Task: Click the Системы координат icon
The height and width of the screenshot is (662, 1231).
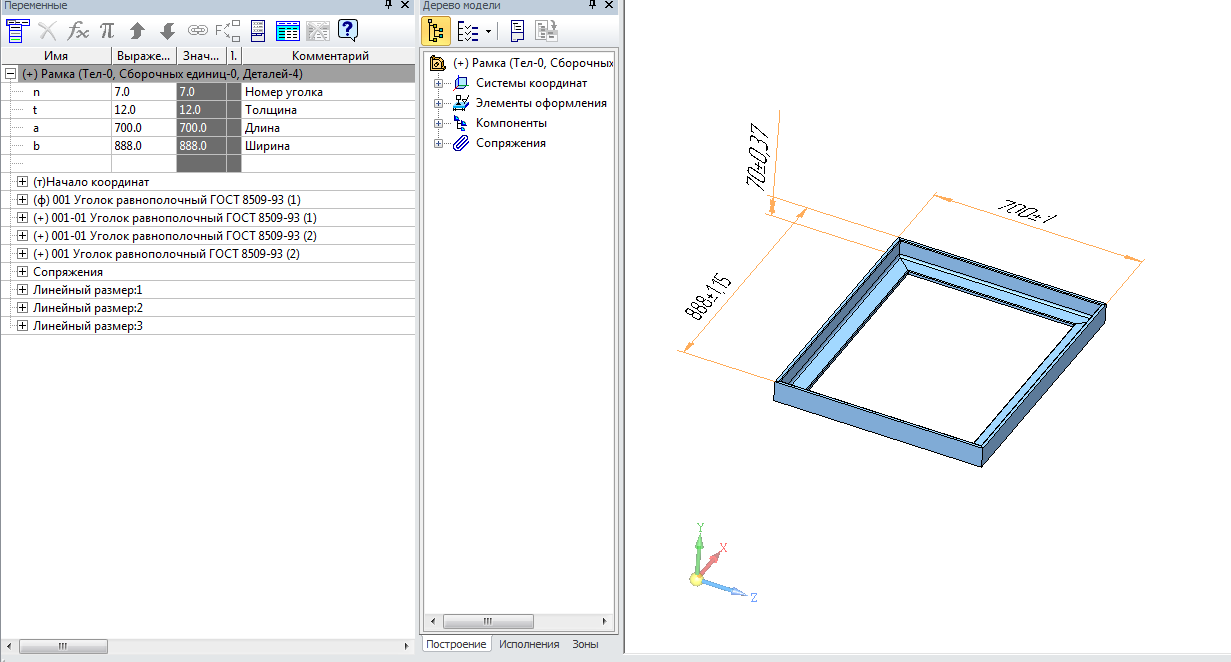Action: tap(461, 83)
